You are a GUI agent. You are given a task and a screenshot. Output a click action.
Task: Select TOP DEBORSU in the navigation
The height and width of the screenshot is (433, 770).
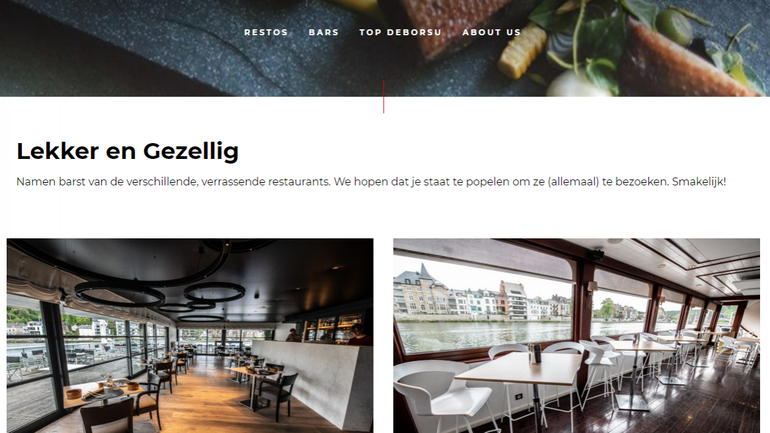[400, 32]
